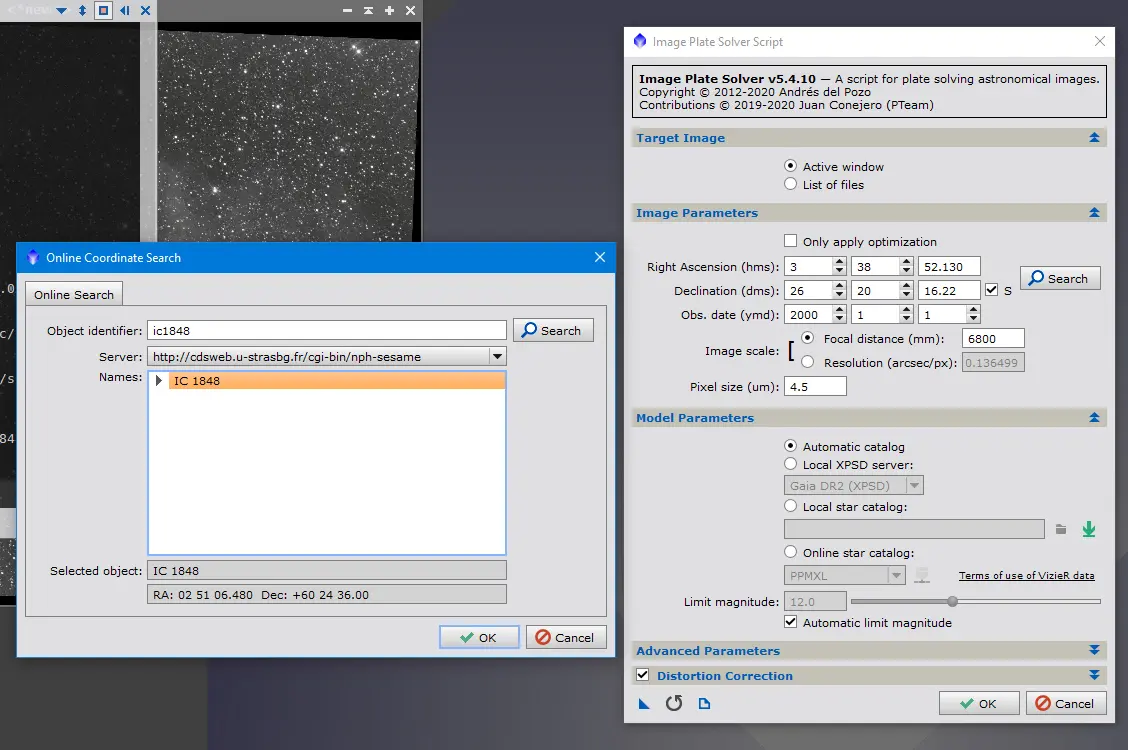Select IC 1848 in the Names list

337,380
